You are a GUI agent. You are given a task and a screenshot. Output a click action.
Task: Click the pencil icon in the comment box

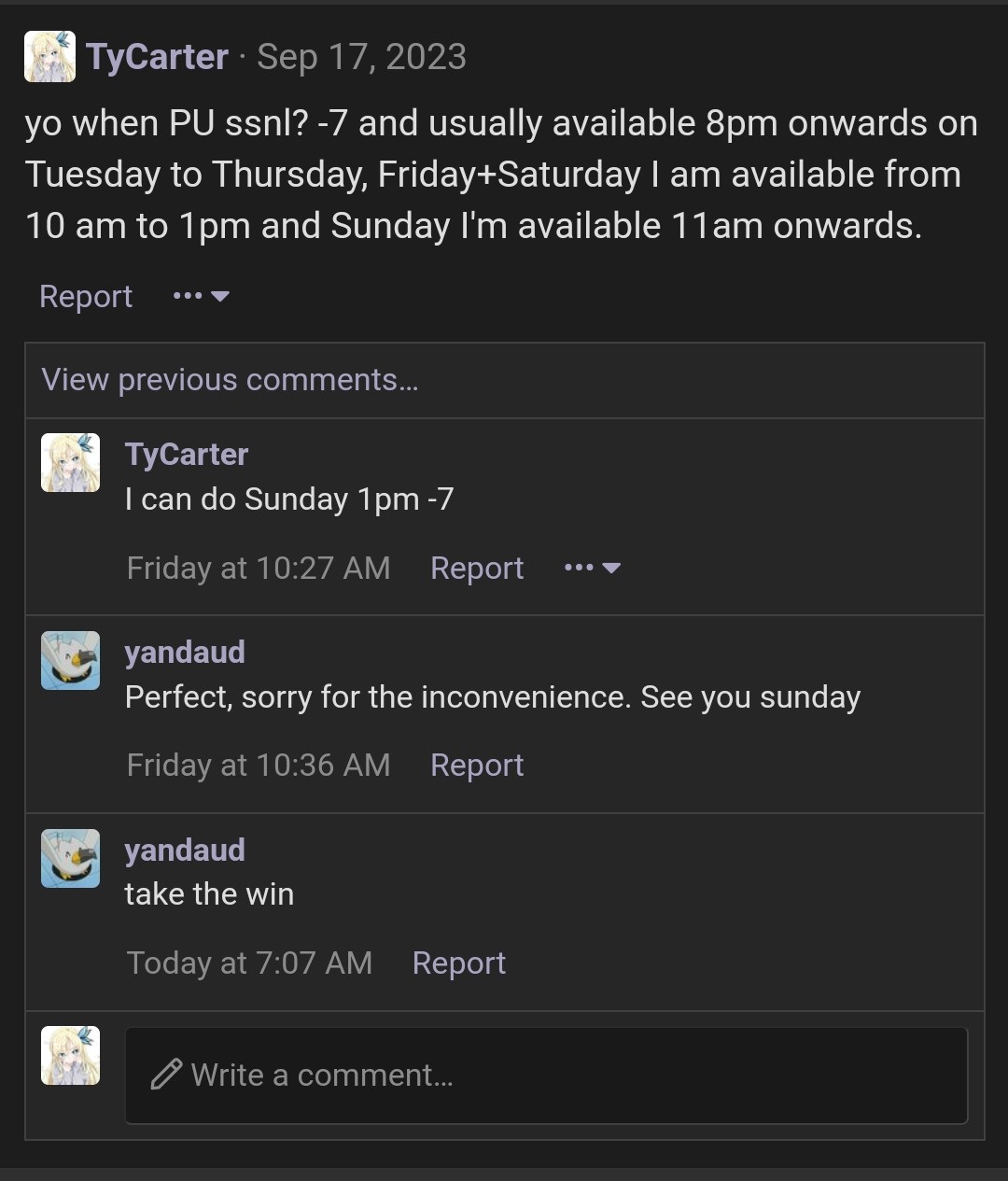[x=164, y=1075]
